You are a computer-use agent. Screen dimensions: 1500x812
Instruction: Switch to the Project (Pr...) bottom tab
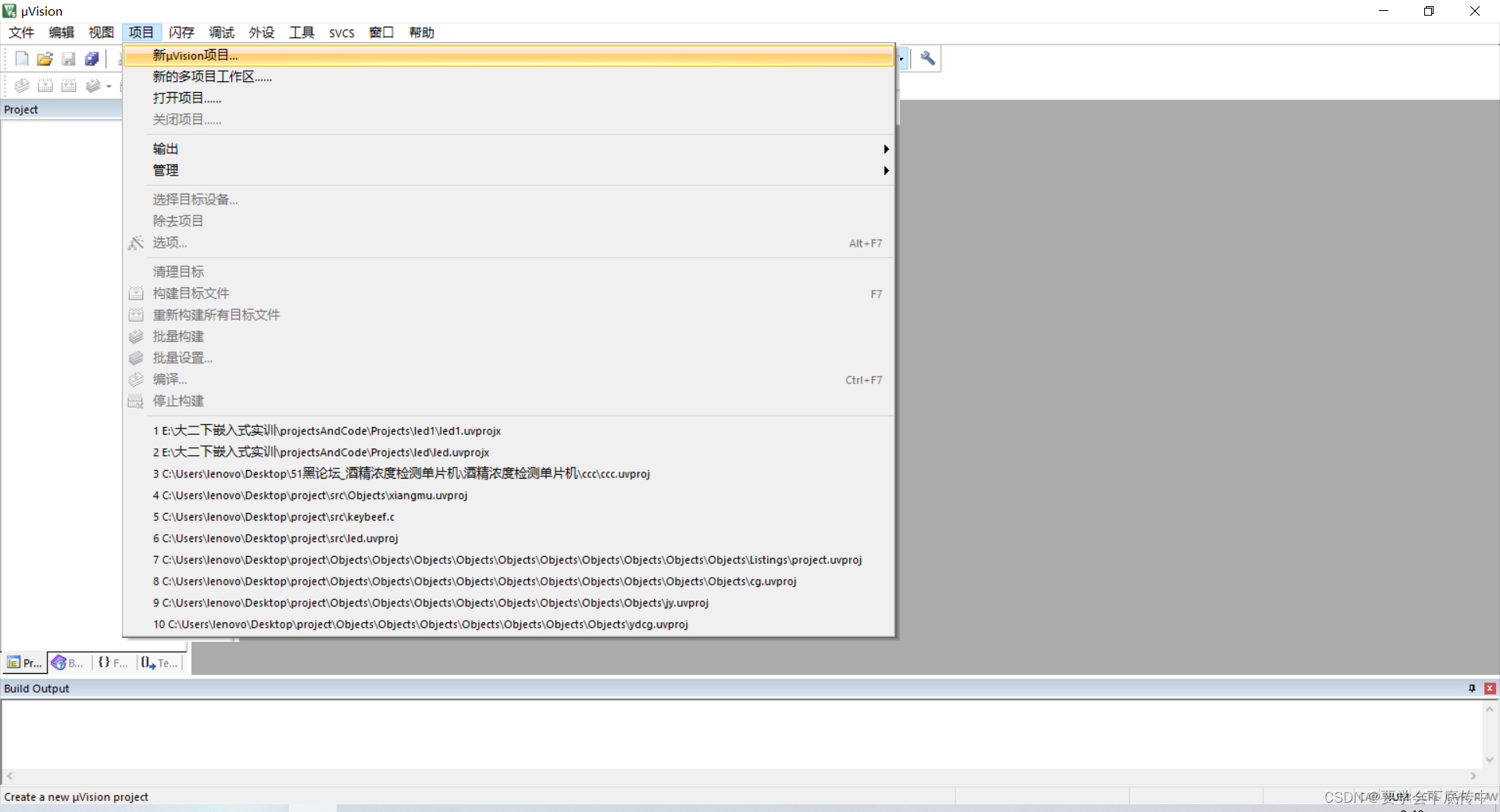pyautogui.click(x=24, y=663)
